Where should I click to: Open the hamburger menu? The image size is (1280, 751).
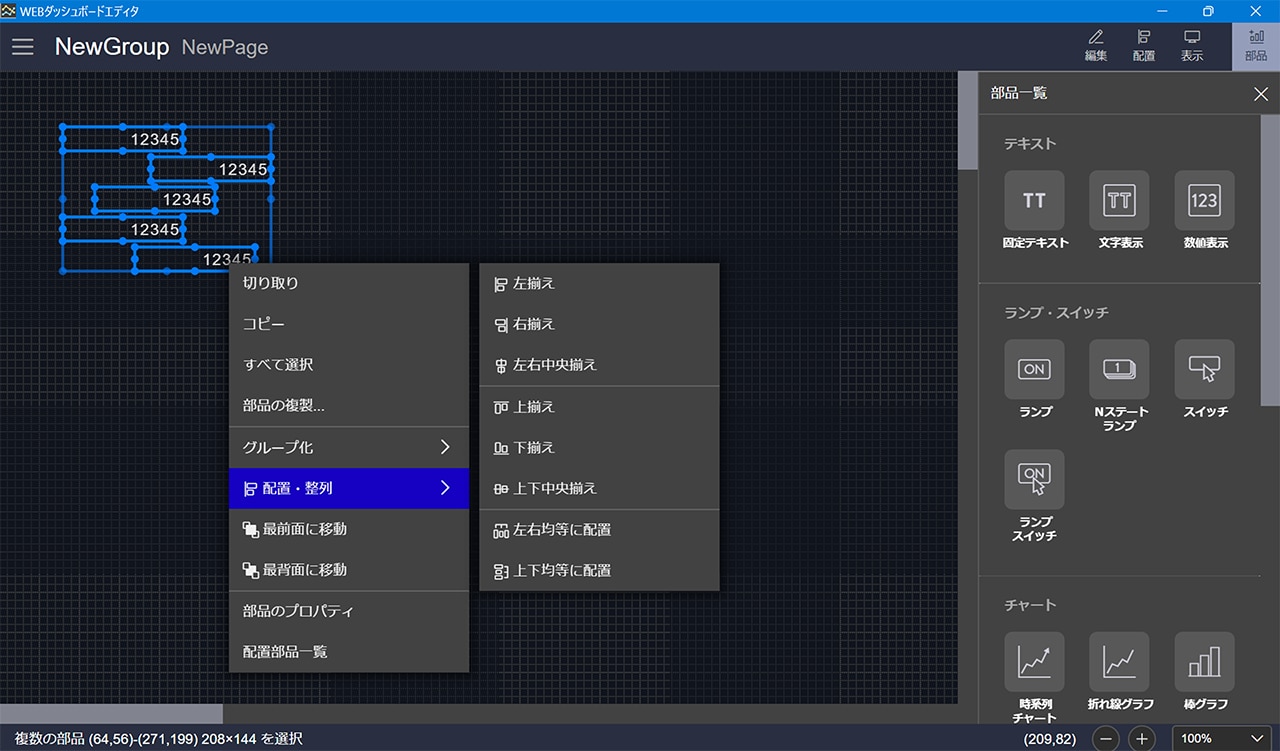pos(23,47)
